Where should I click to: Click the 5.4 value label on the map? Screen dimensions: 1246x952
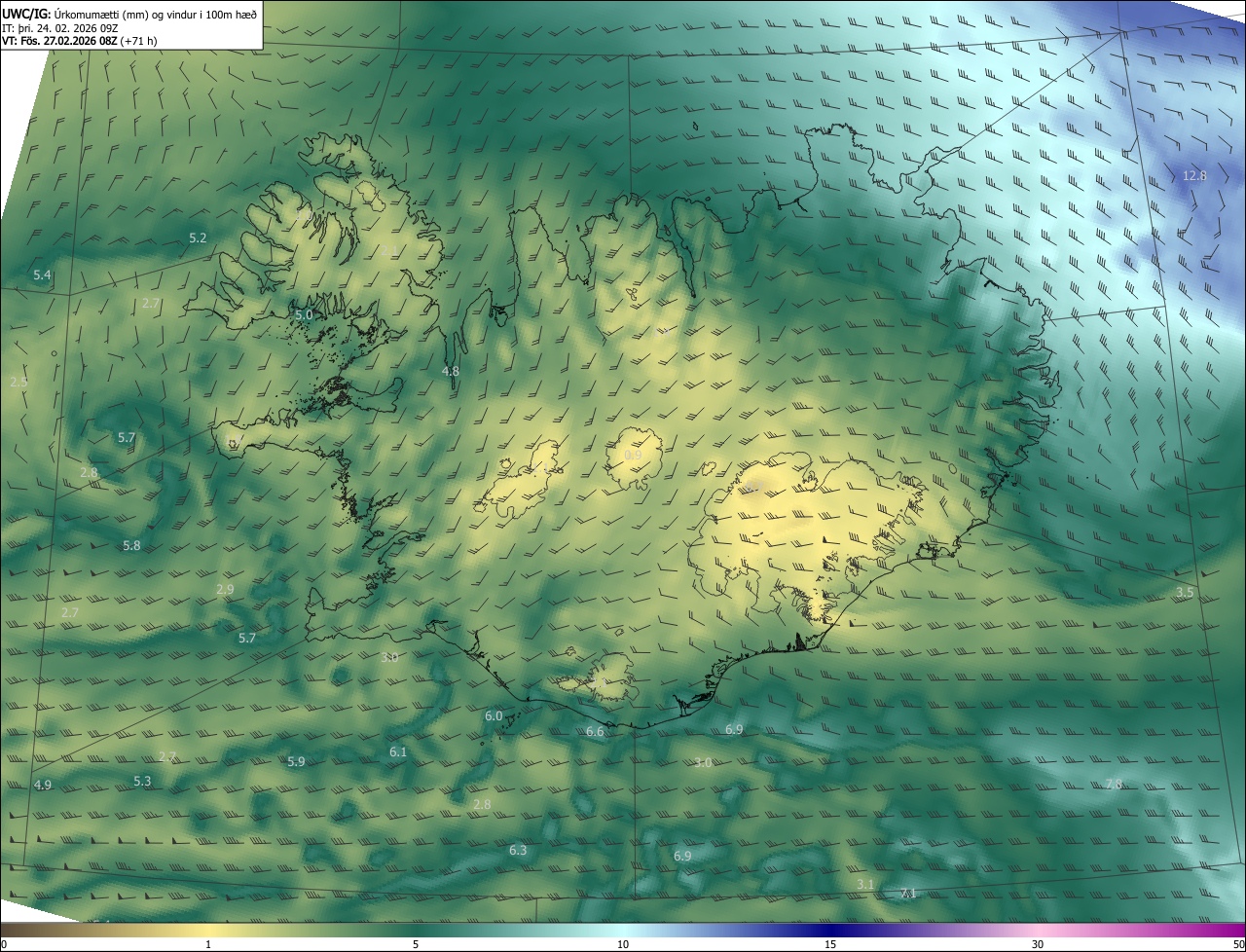point(42,275)
